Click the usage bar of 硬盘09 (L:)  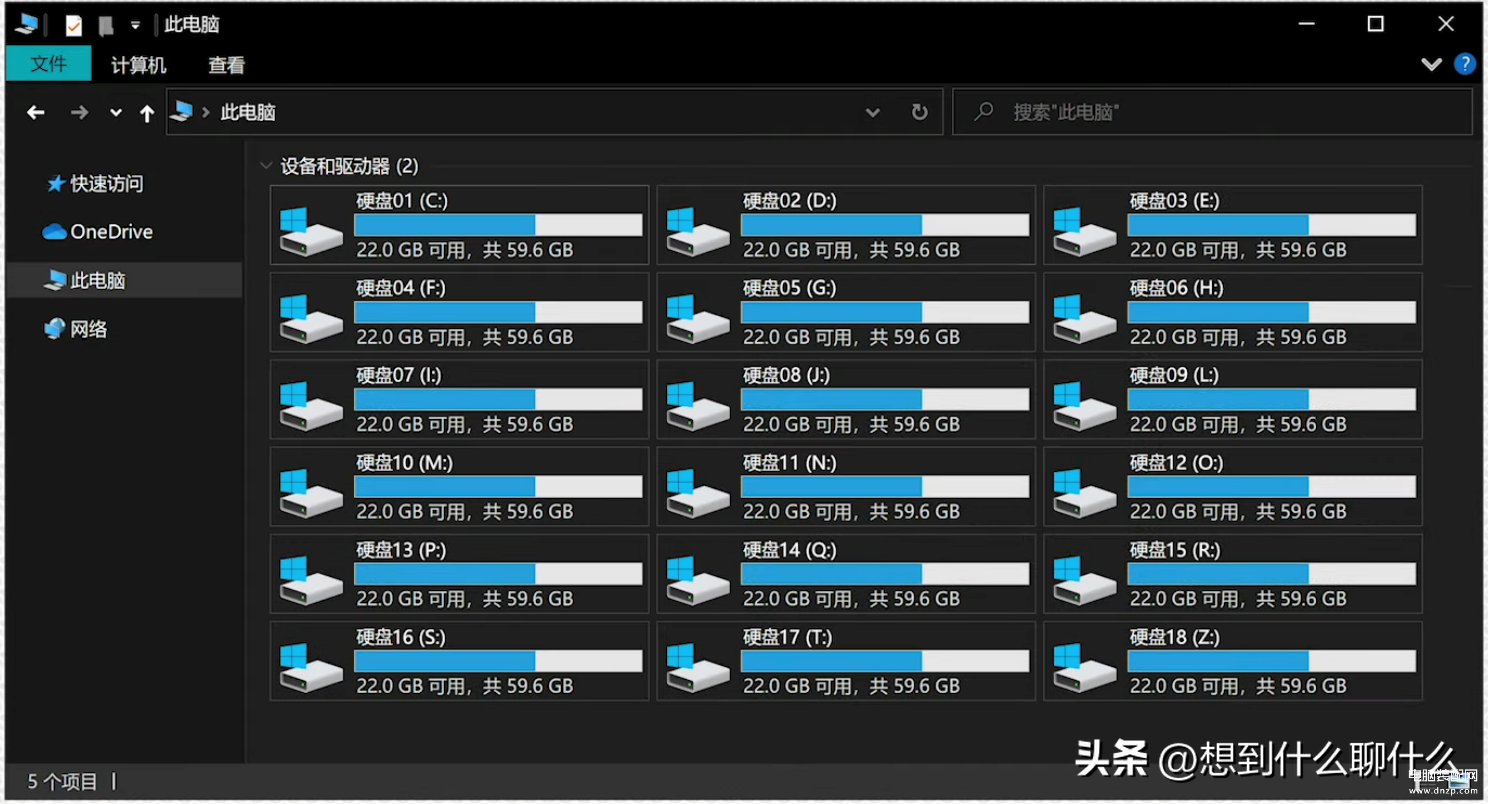[x=1272, y=399]
